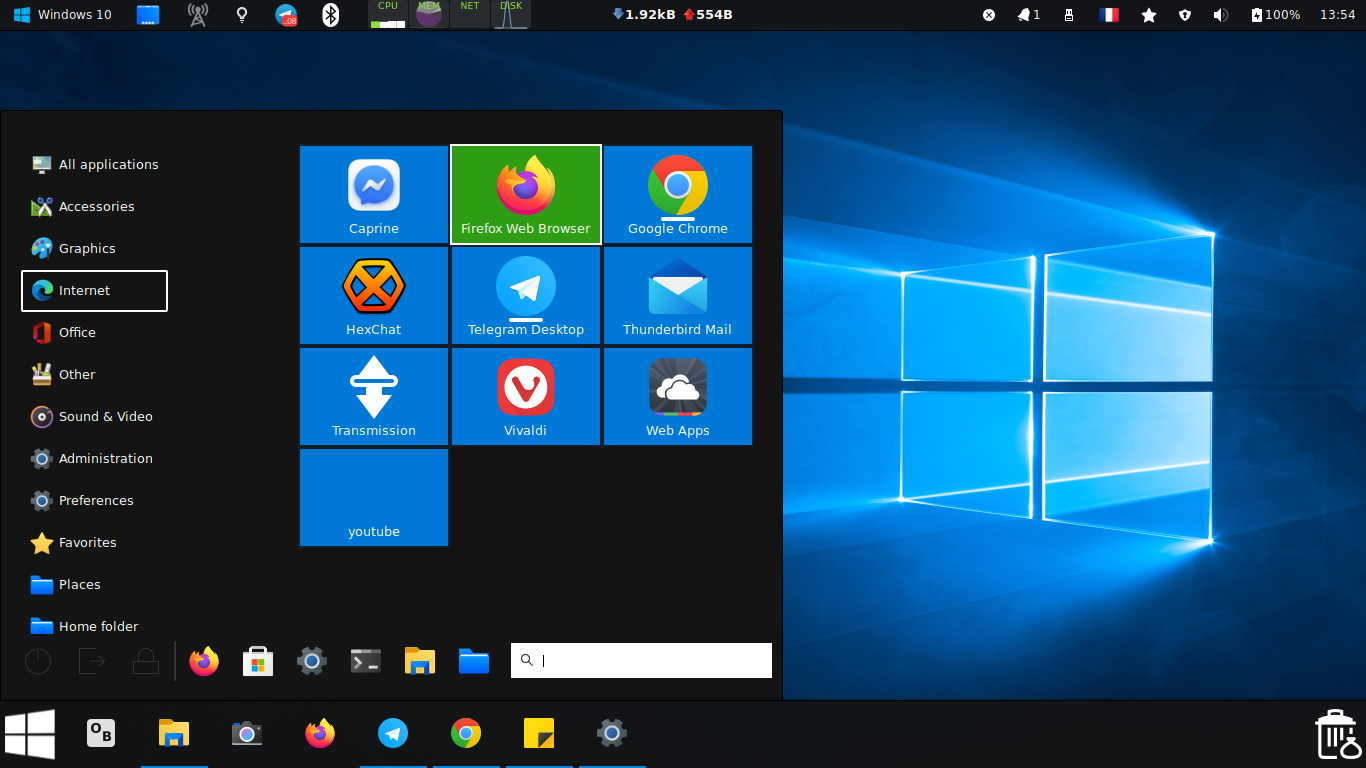Click the volume speaker icon
Viewport: 1366px width, 768px height.
(x=1221, y=15)
